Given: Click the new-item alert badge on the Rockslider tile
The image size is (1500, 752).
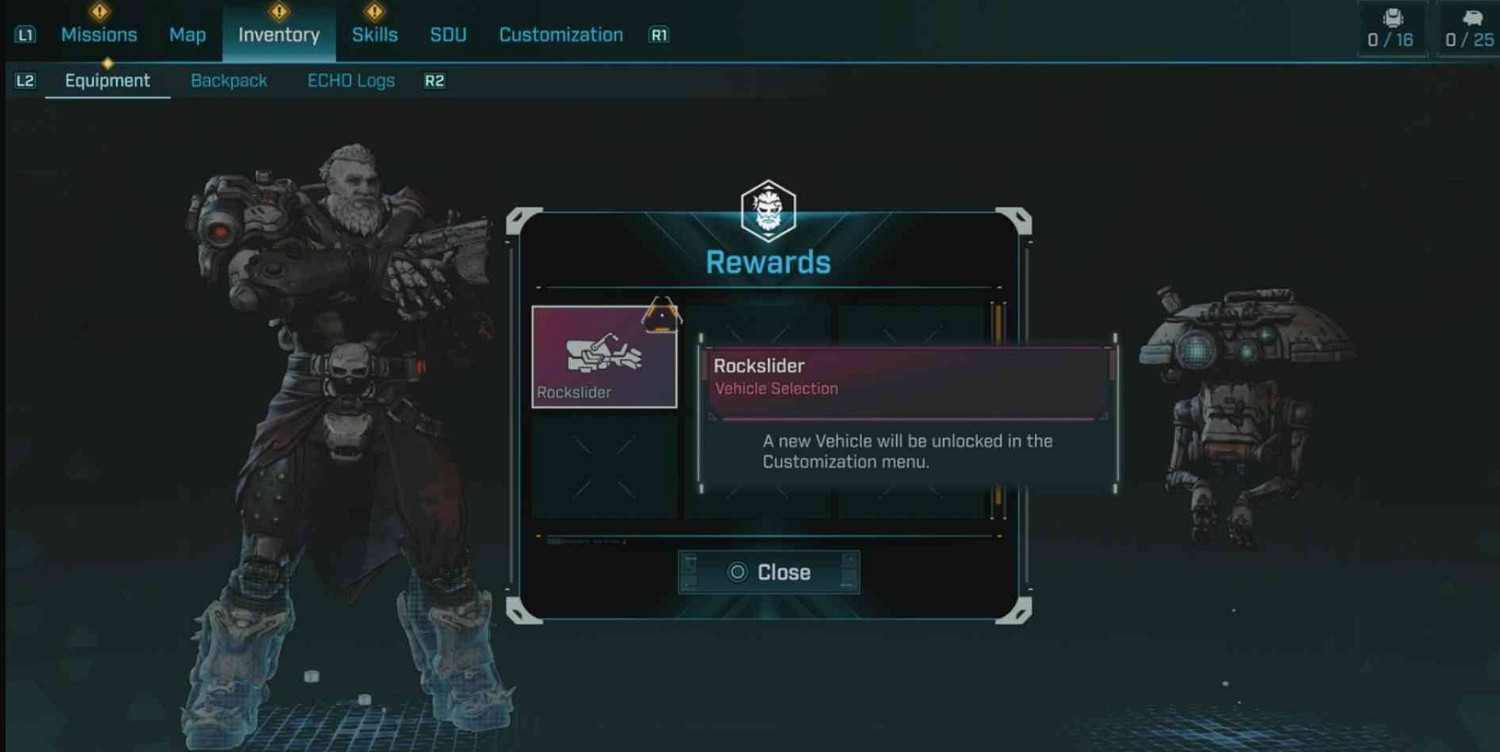Looking at the screenshot, I should (x=662, y=313).
